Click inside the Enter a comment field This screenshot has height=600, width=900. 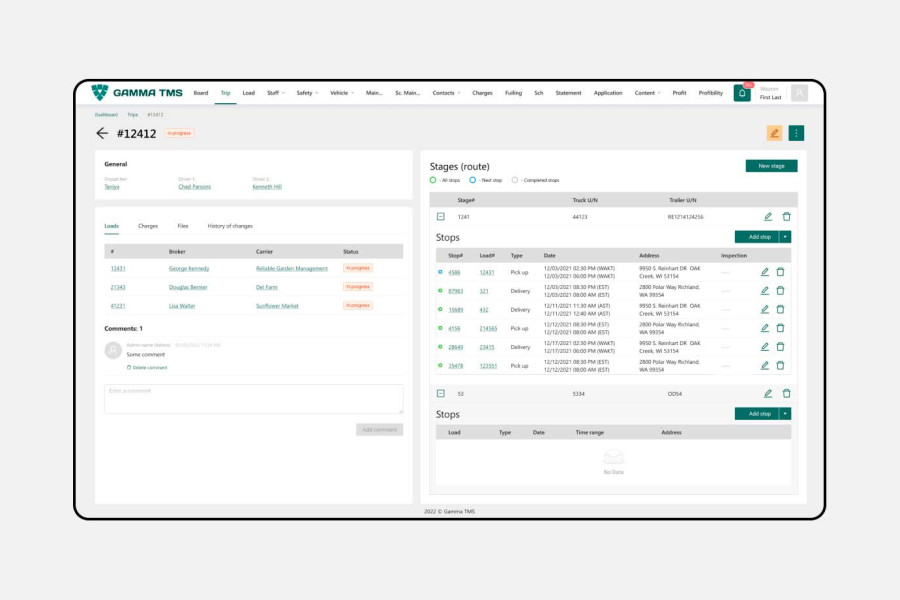tap(253, 399)
